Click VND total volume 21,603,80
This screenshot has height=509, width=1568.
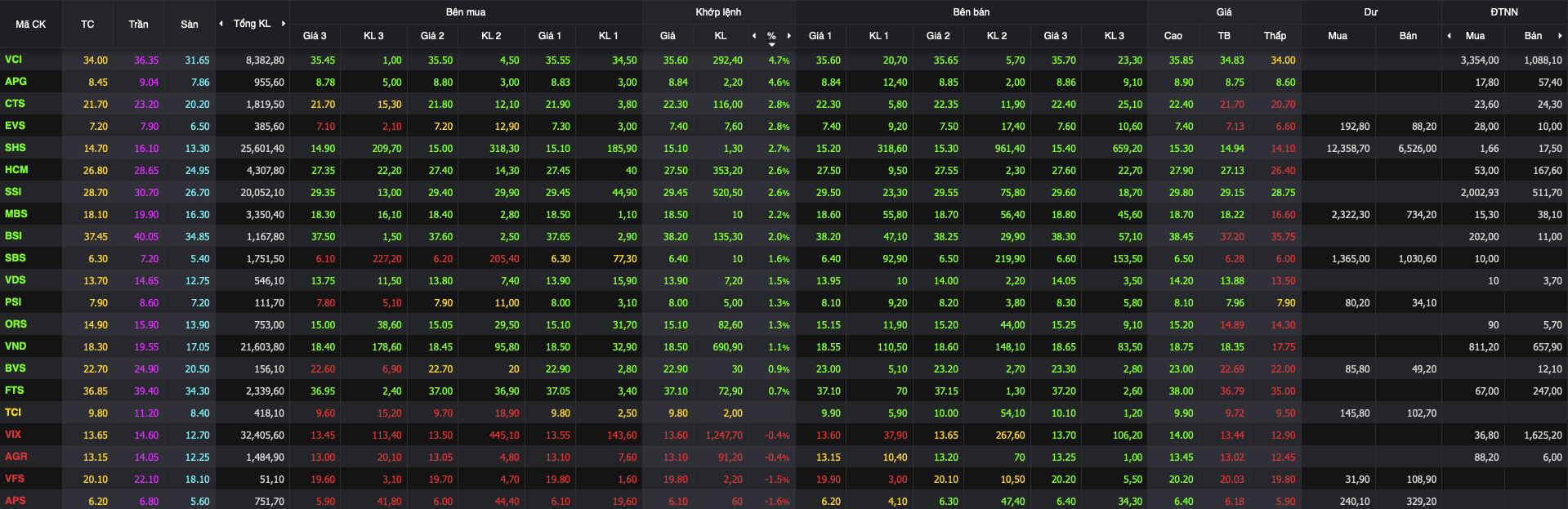[262, 347]
